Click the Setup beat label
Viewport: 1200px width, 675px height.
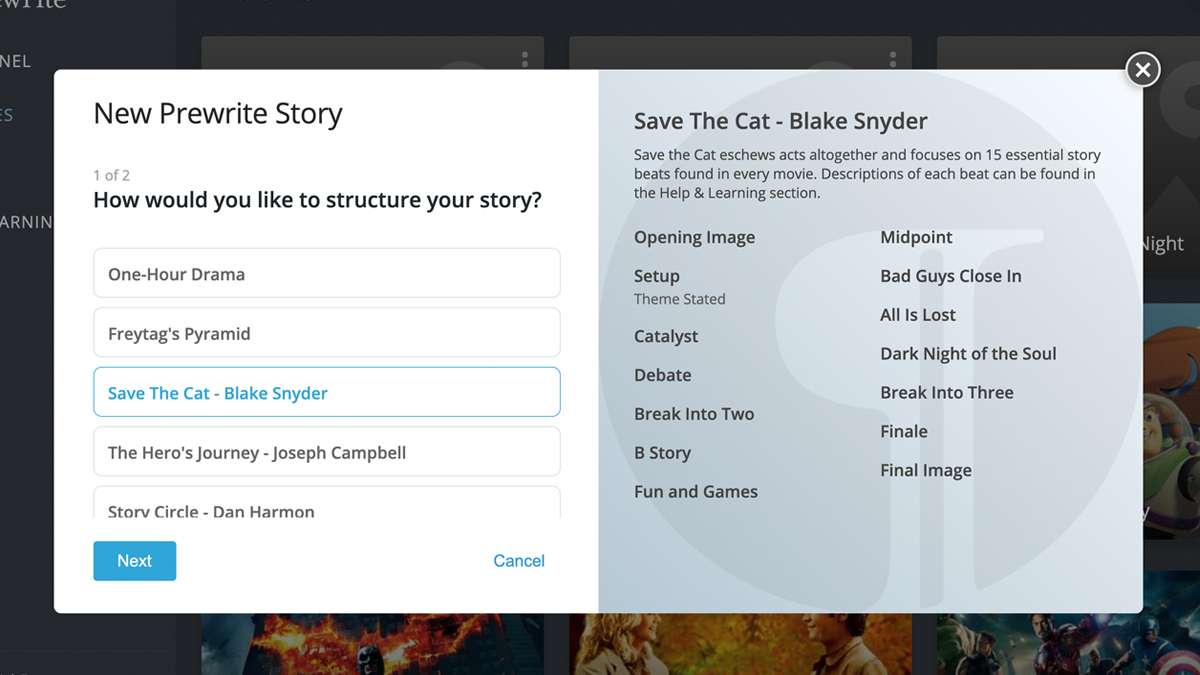click(657, 276)
